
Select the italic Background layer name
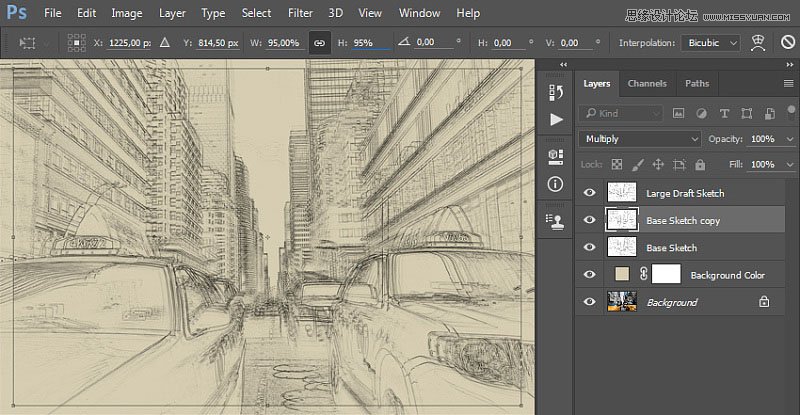pos(672,303)
